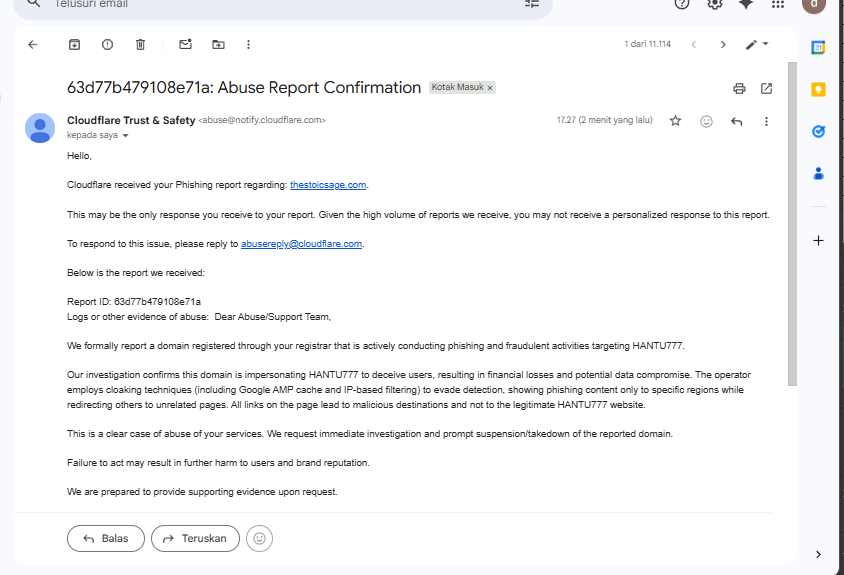The height and width of the screenshot is (575, 844).
Task: Click the email vertical scrollbar
Action: tap(792, 223)
